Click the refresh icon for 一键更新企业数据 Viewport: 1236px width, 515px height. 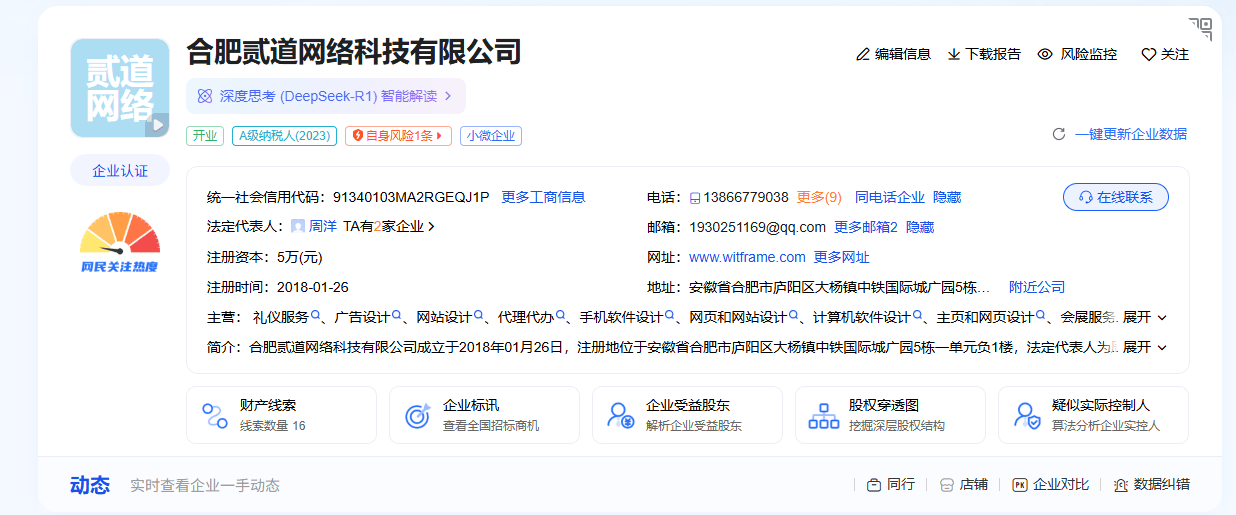pyautogui.click(x=1059, y=134)
